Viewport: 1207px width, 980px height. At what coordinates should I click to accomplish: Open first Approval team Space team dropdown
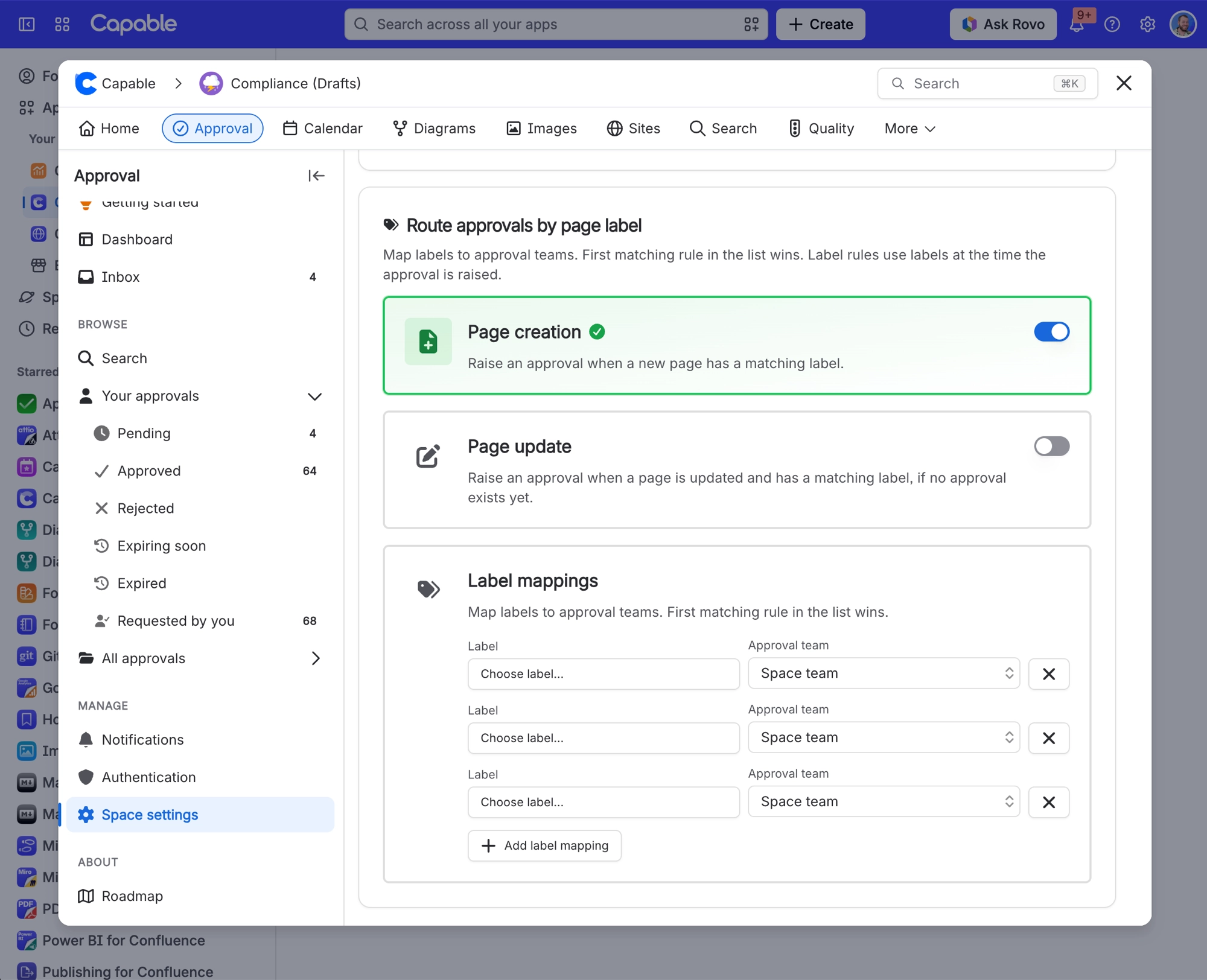click(884, 673)
